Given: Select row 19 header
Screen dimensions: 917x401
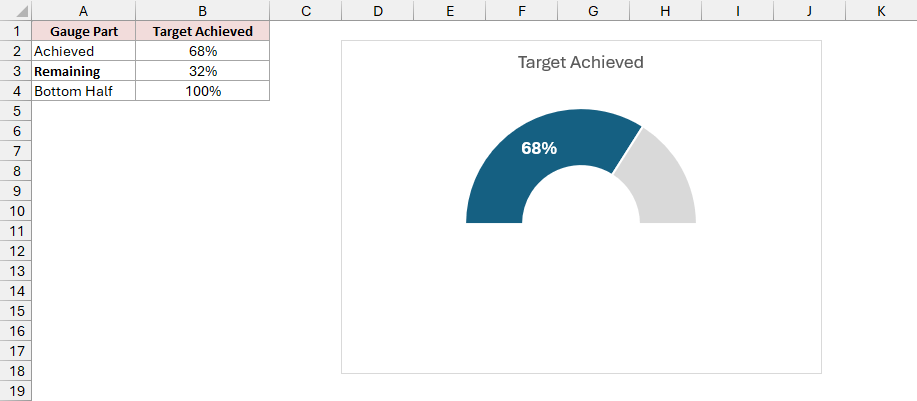Looking at the screenshot, I should 16,390.
